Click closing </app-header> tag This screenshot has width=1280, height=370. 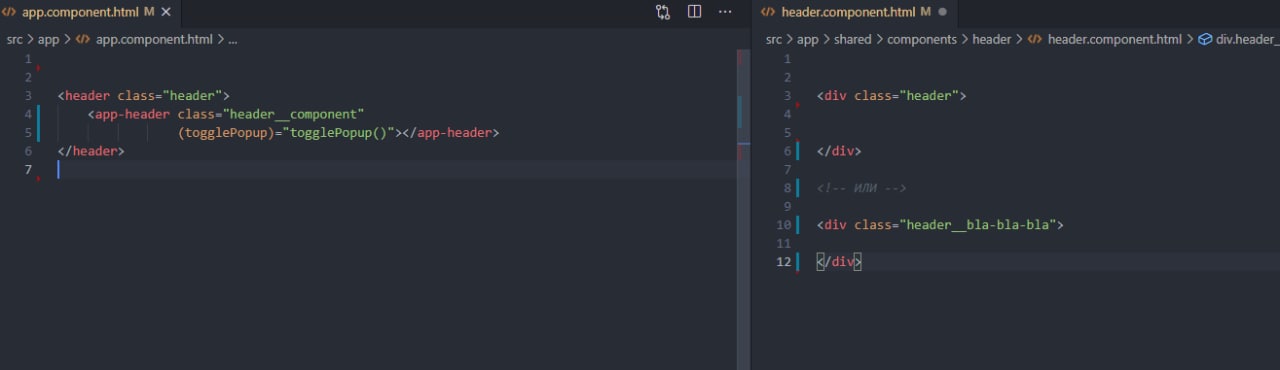[451, 133]
